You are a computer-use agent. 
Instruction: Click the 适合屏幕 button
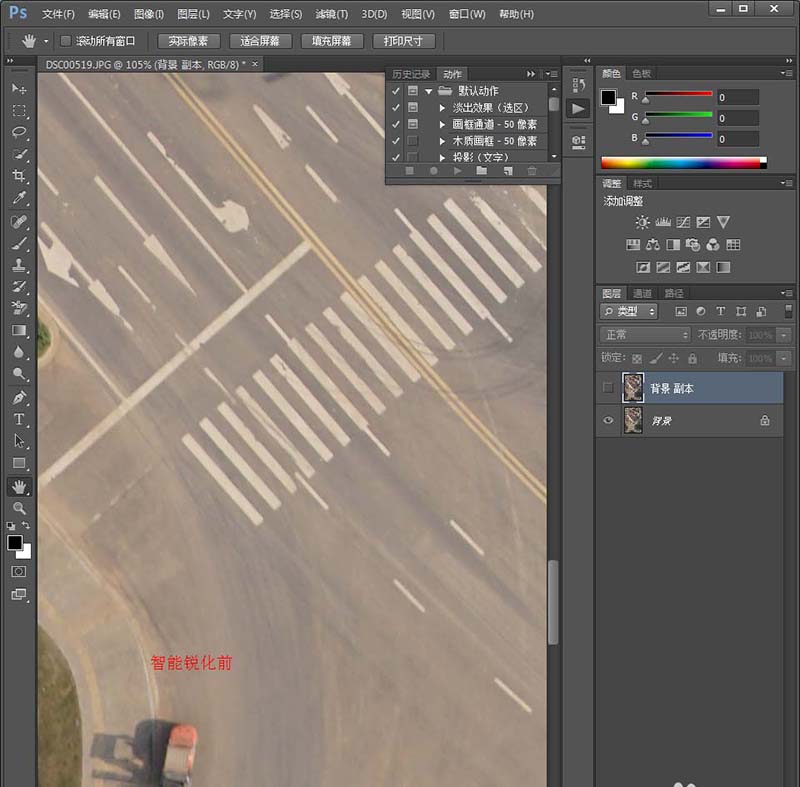[x=260, y=41]
